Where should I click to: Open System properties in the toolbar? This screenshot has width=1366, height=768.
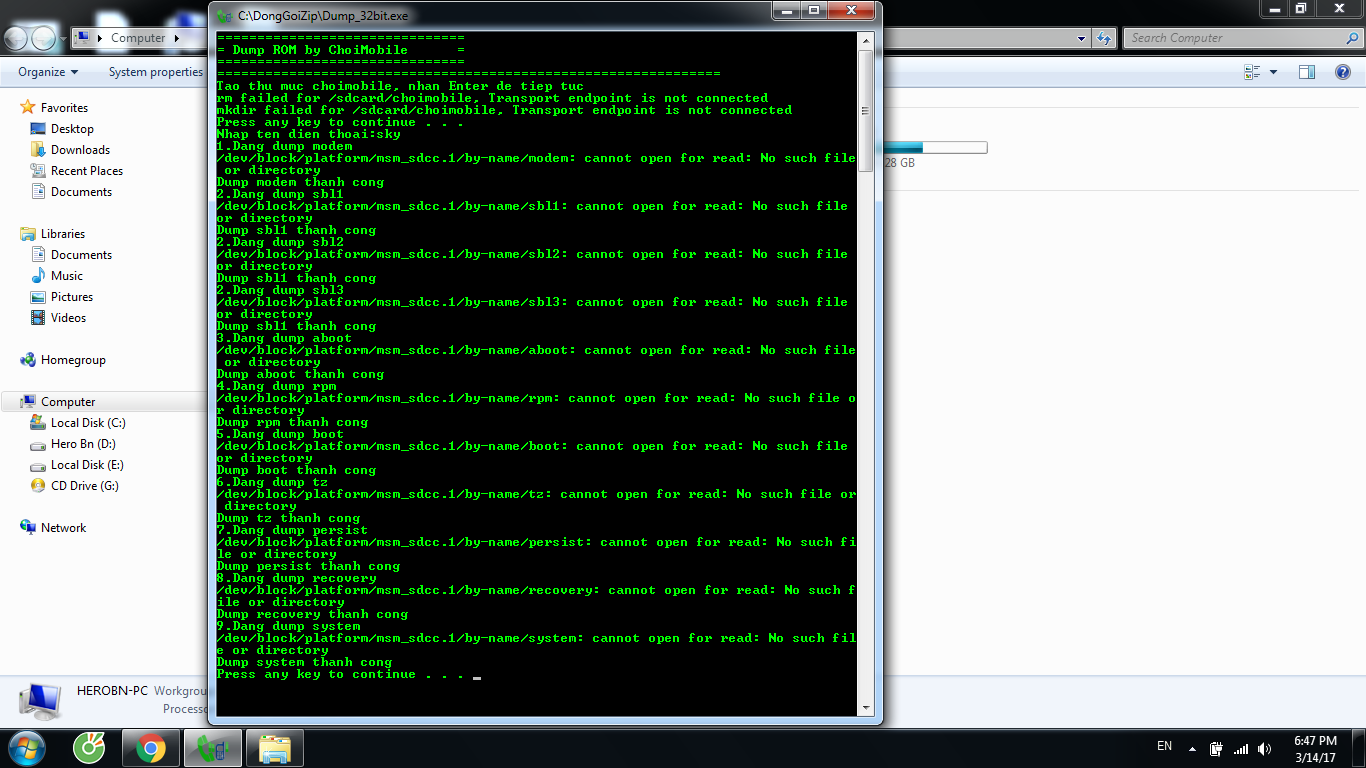click(x=155, y=72)
